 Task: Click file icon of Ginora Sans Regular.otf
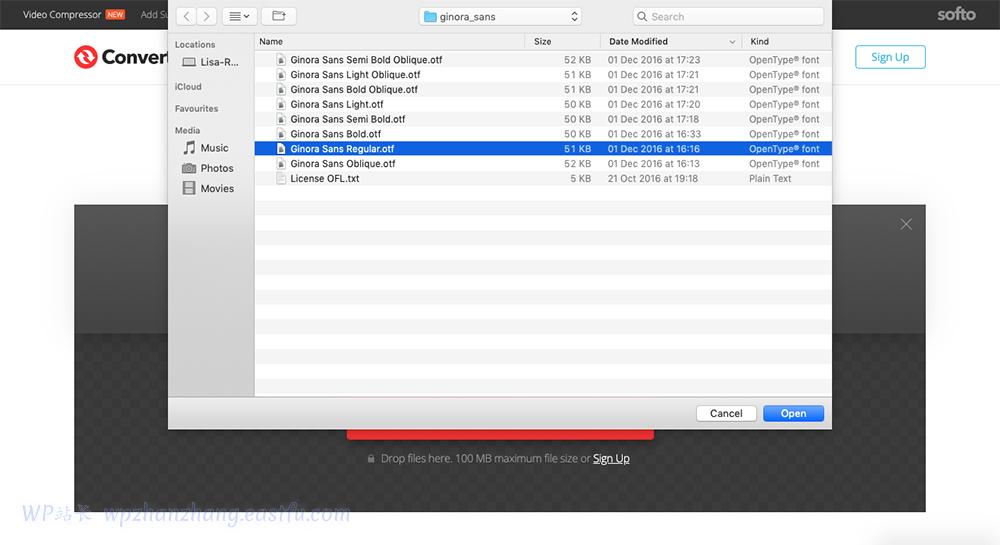[281, 149]
